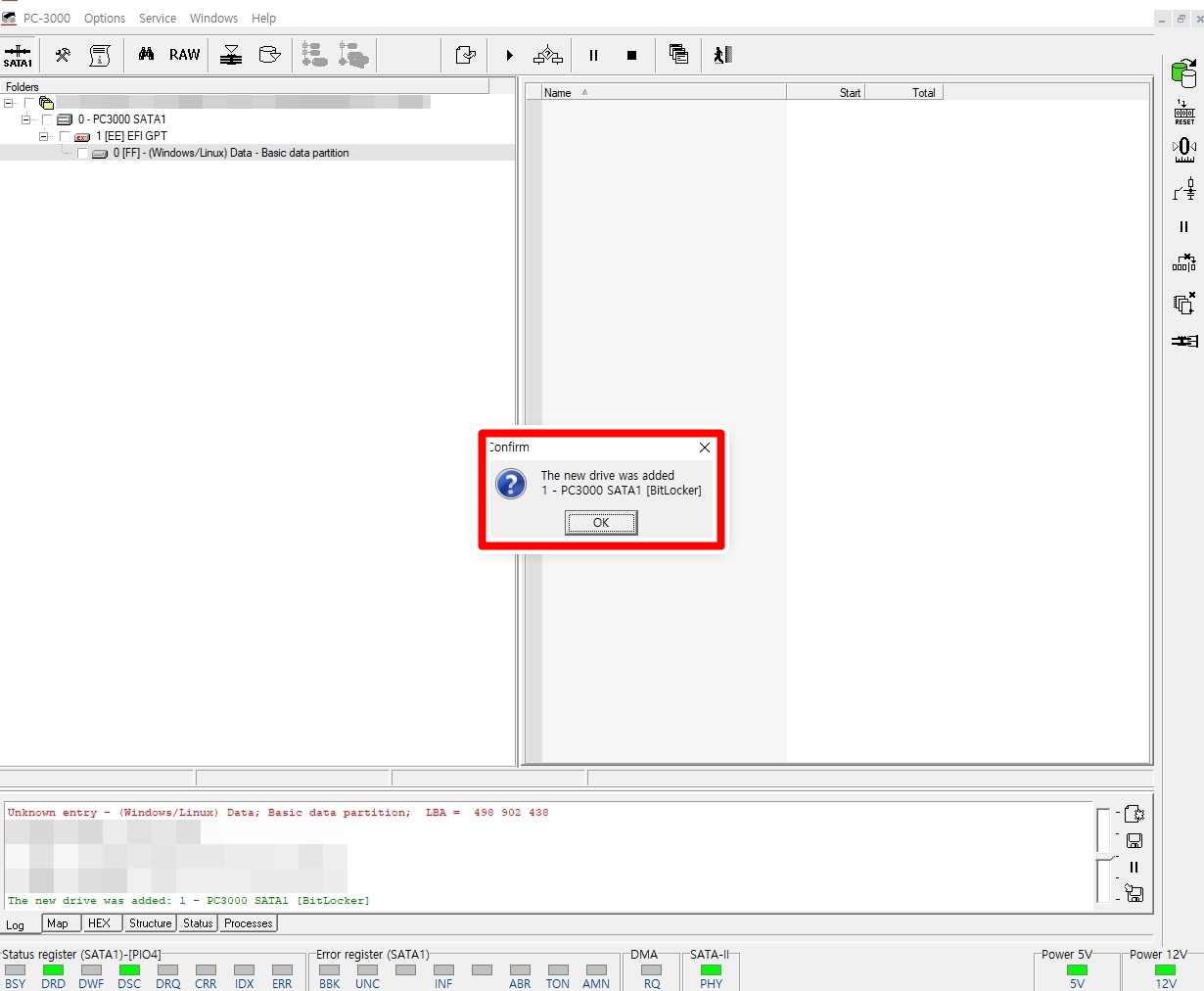Click the Total column header

[x=903, y=93]
